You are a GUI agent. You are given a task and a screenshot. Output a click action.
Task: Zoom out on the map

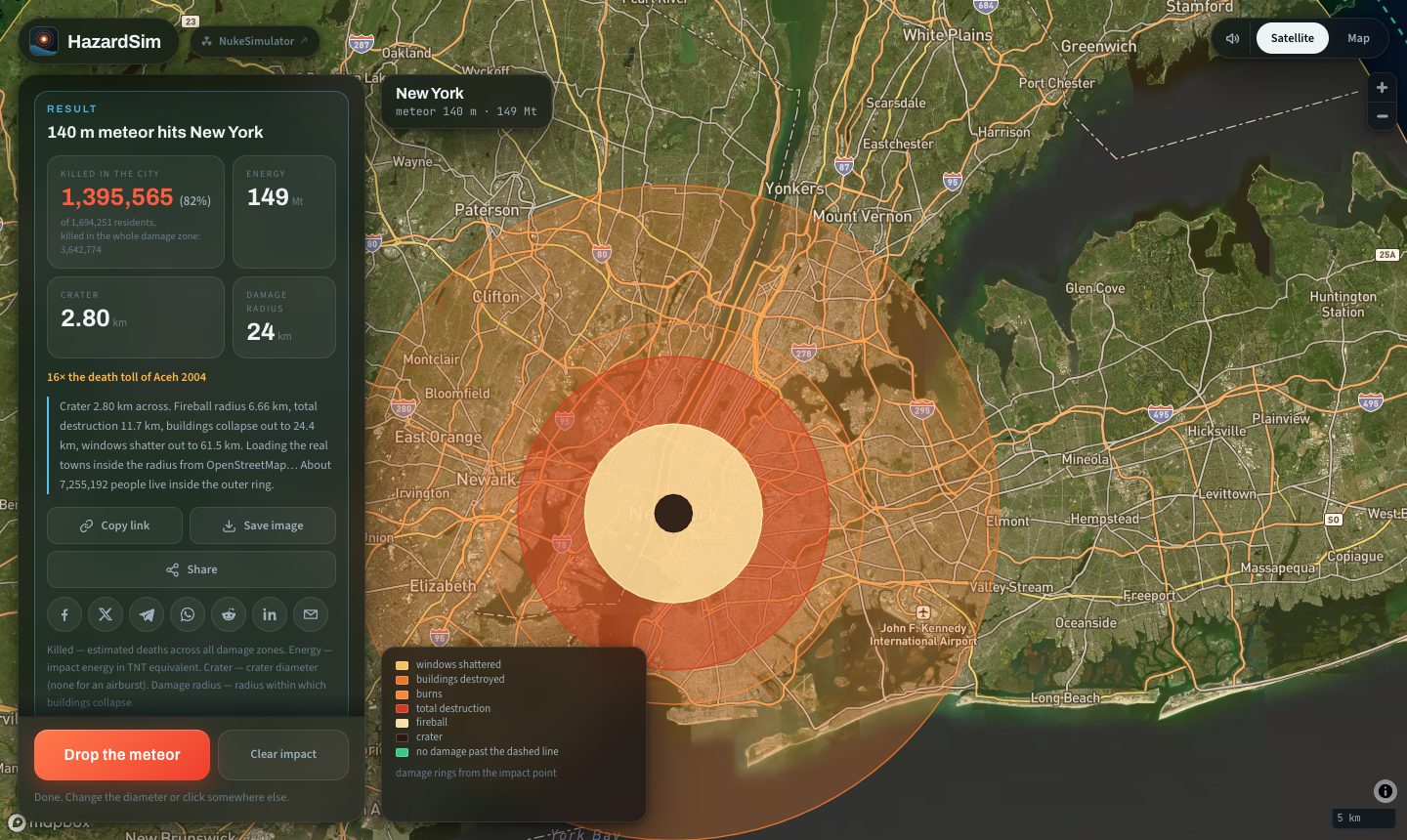pyautogui.click(x=1382, y=115)
